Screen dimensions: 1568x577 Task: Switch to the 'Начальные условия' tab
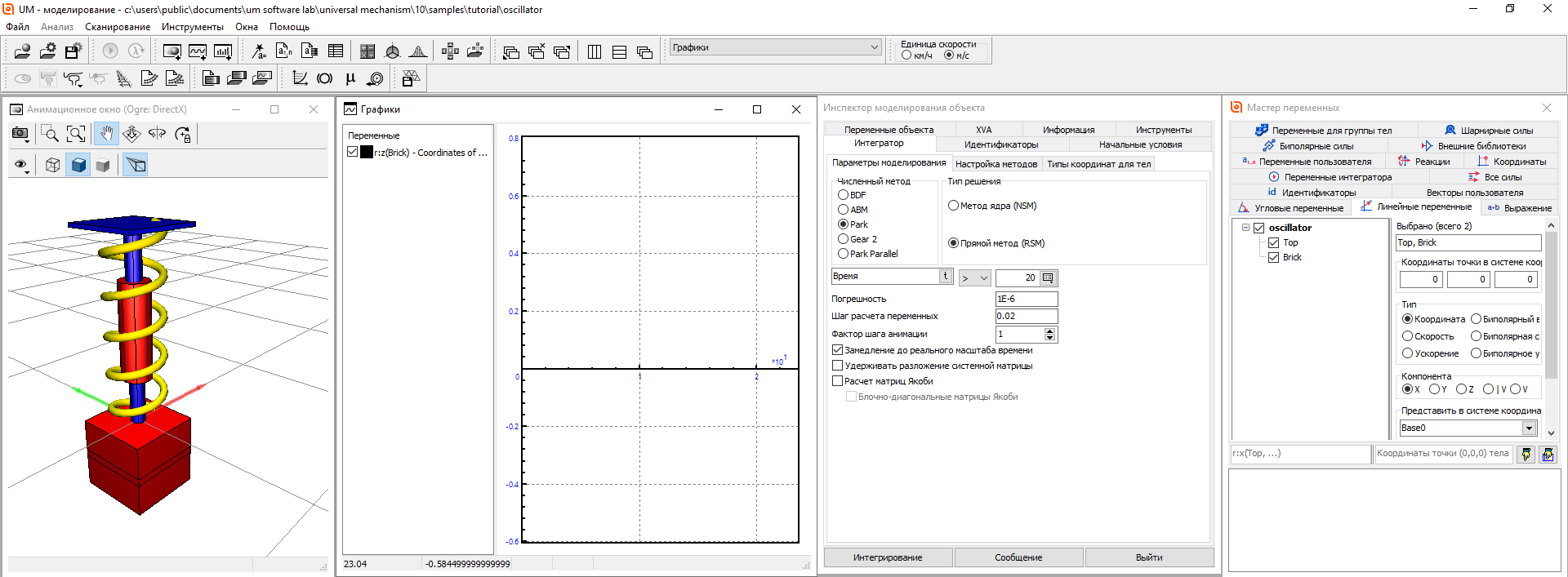coord(1140,144)
